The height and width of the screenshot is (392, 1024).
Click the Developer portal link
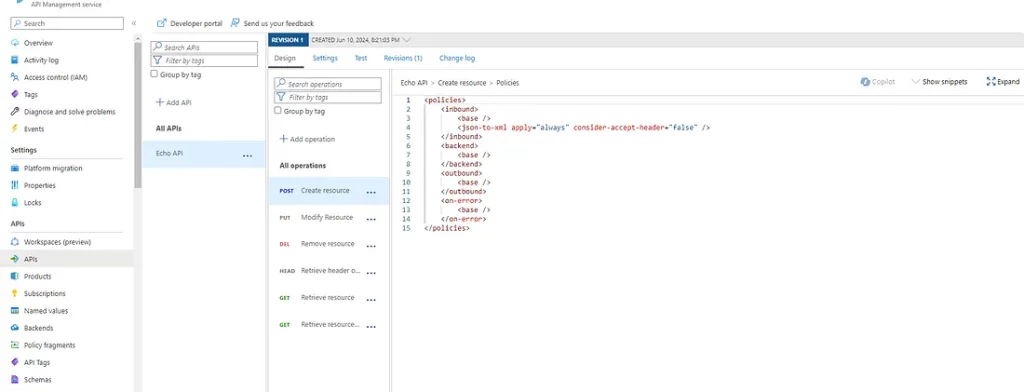tap(196, 24)
